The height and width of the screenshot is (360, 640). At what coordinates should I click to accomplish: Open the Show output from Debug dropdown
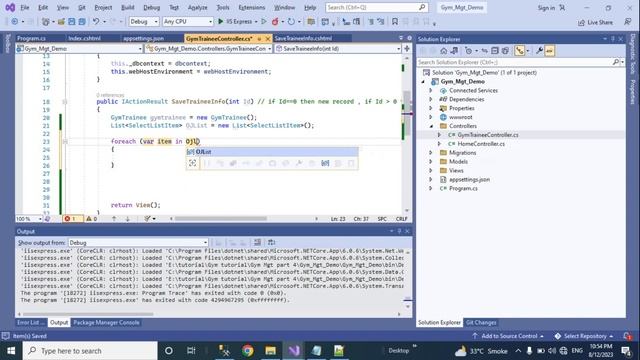pyautogui.click(x=138, y=242)
